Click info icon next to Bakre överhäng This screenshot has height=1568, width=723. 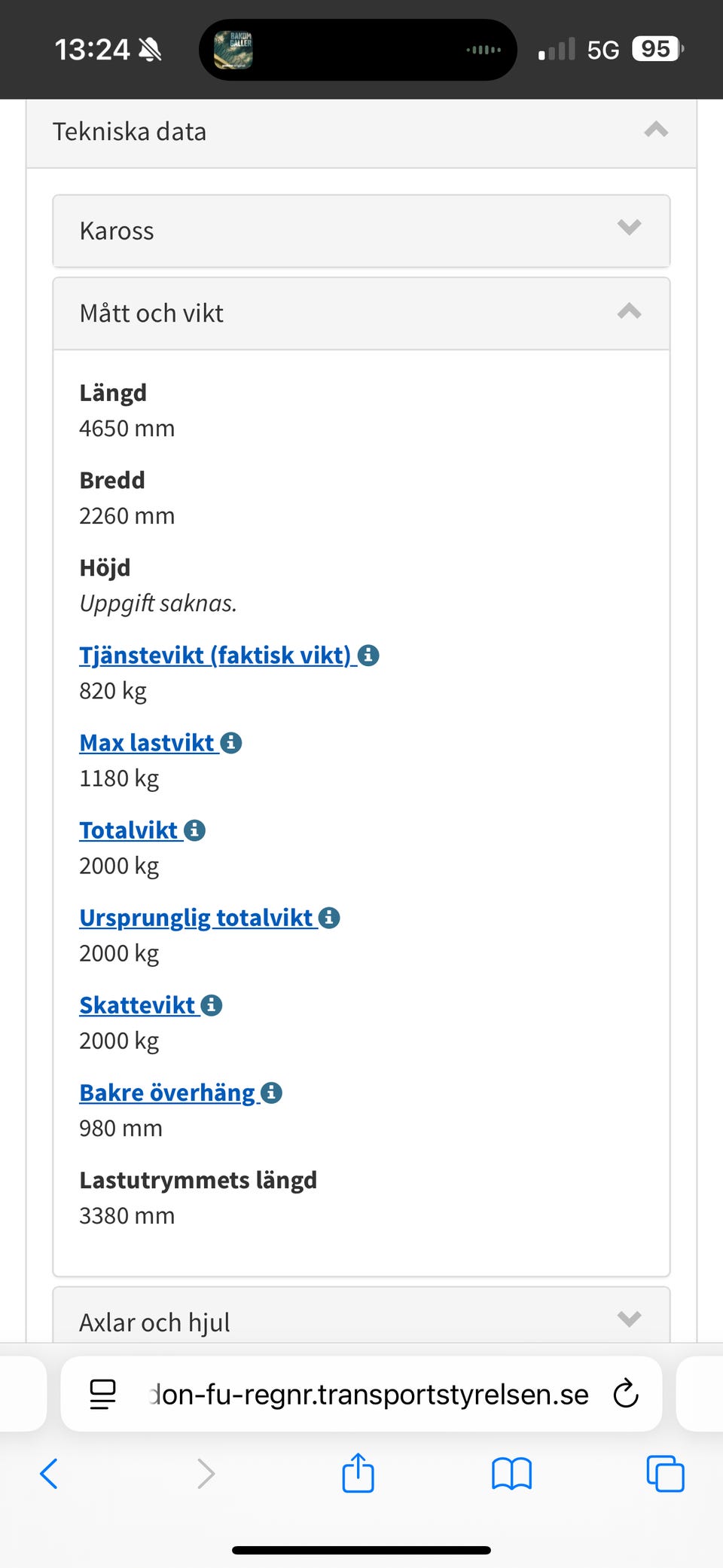coord(271,1093)
